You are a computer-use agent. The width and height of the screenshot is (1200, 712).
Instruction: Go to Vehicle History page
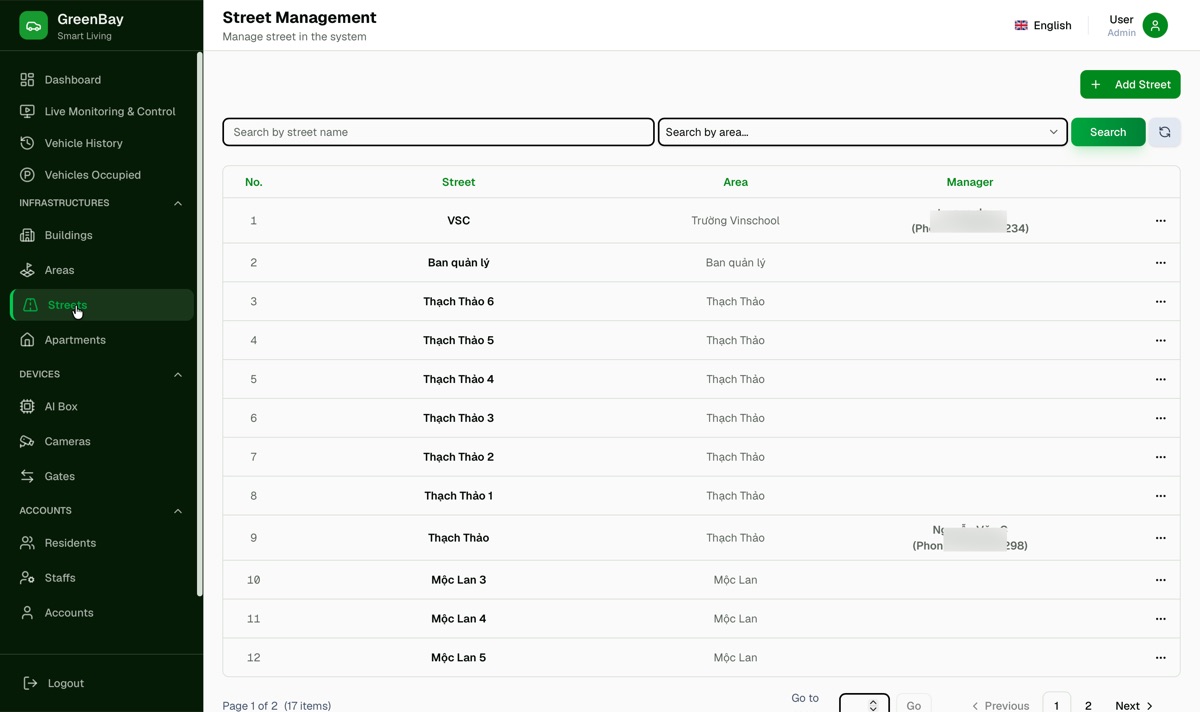[x=100, y=143]
